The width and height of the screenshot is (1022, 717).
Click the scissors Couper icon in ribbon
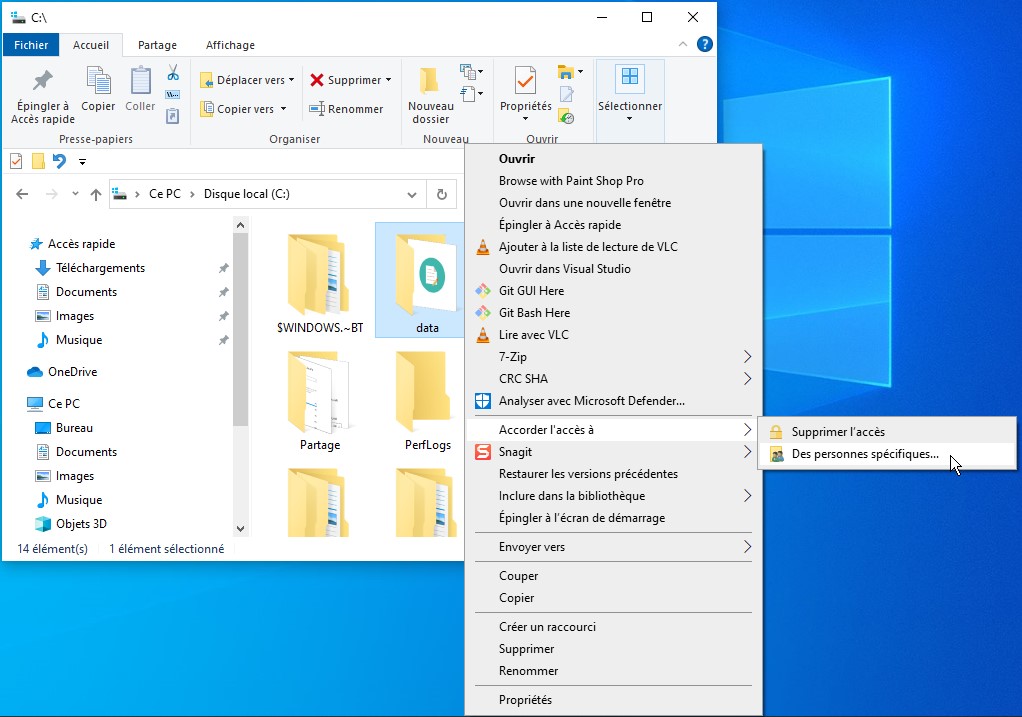click(172, 73)
